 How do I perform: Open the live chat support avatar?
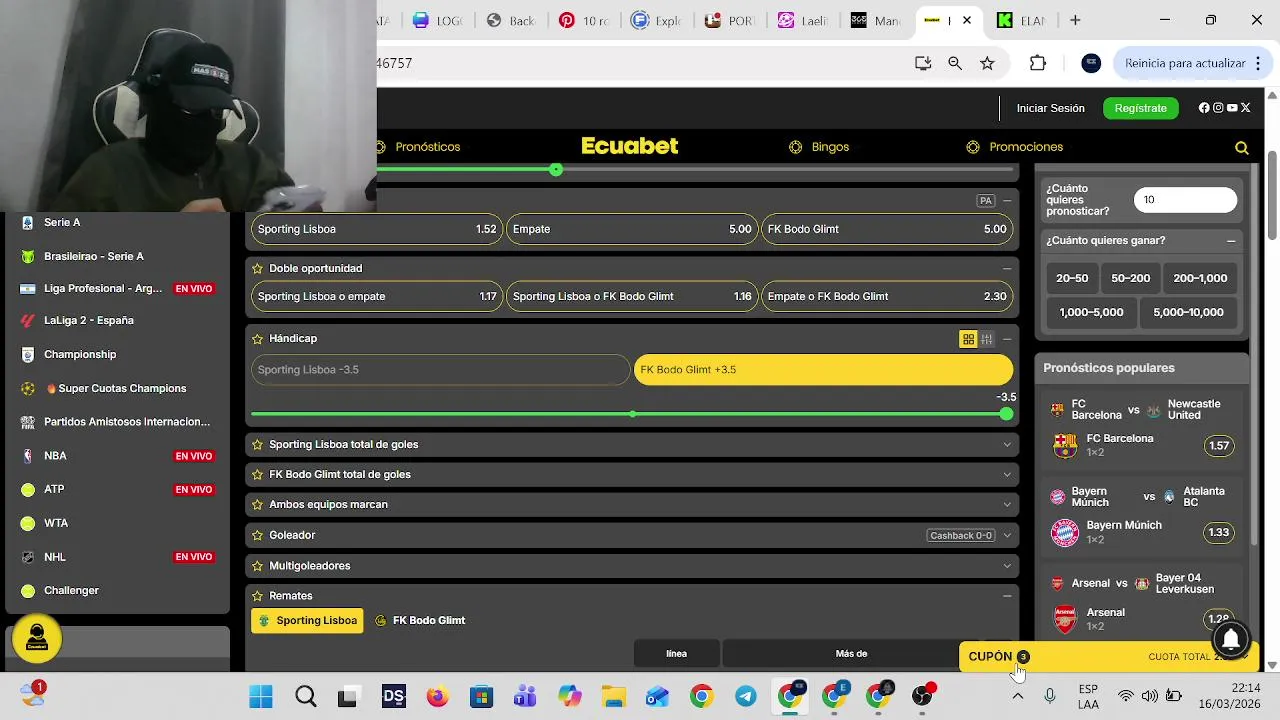[x=37, y=638]
